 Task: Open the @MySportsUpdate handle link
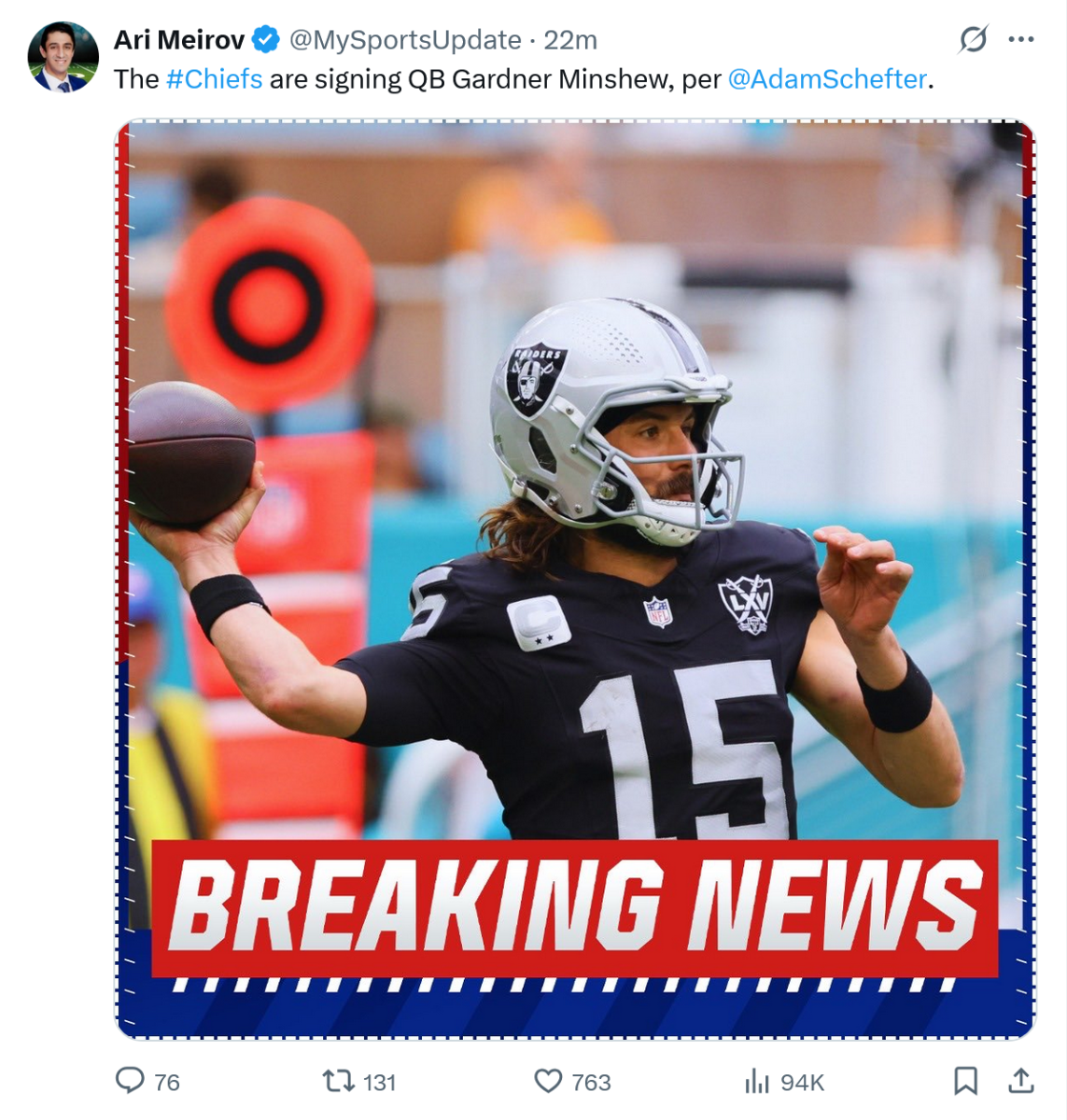coord(405,40)
